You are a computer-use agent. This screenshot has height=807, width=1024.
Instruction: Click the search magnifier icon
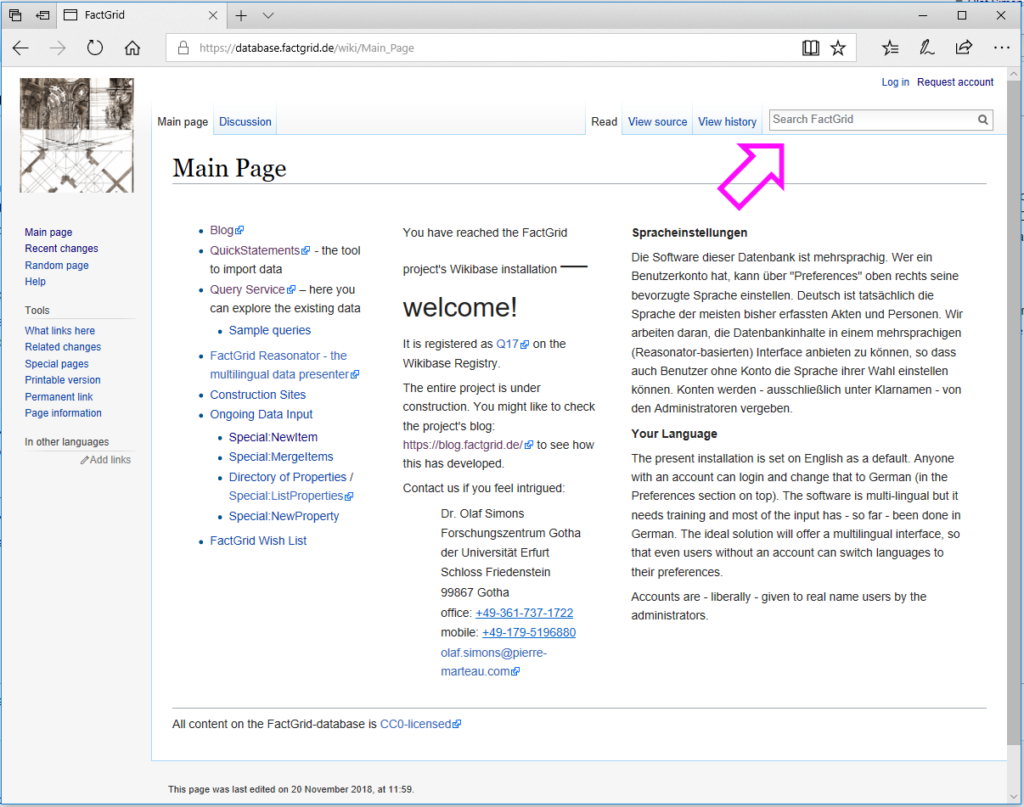[x=983, y=119]
